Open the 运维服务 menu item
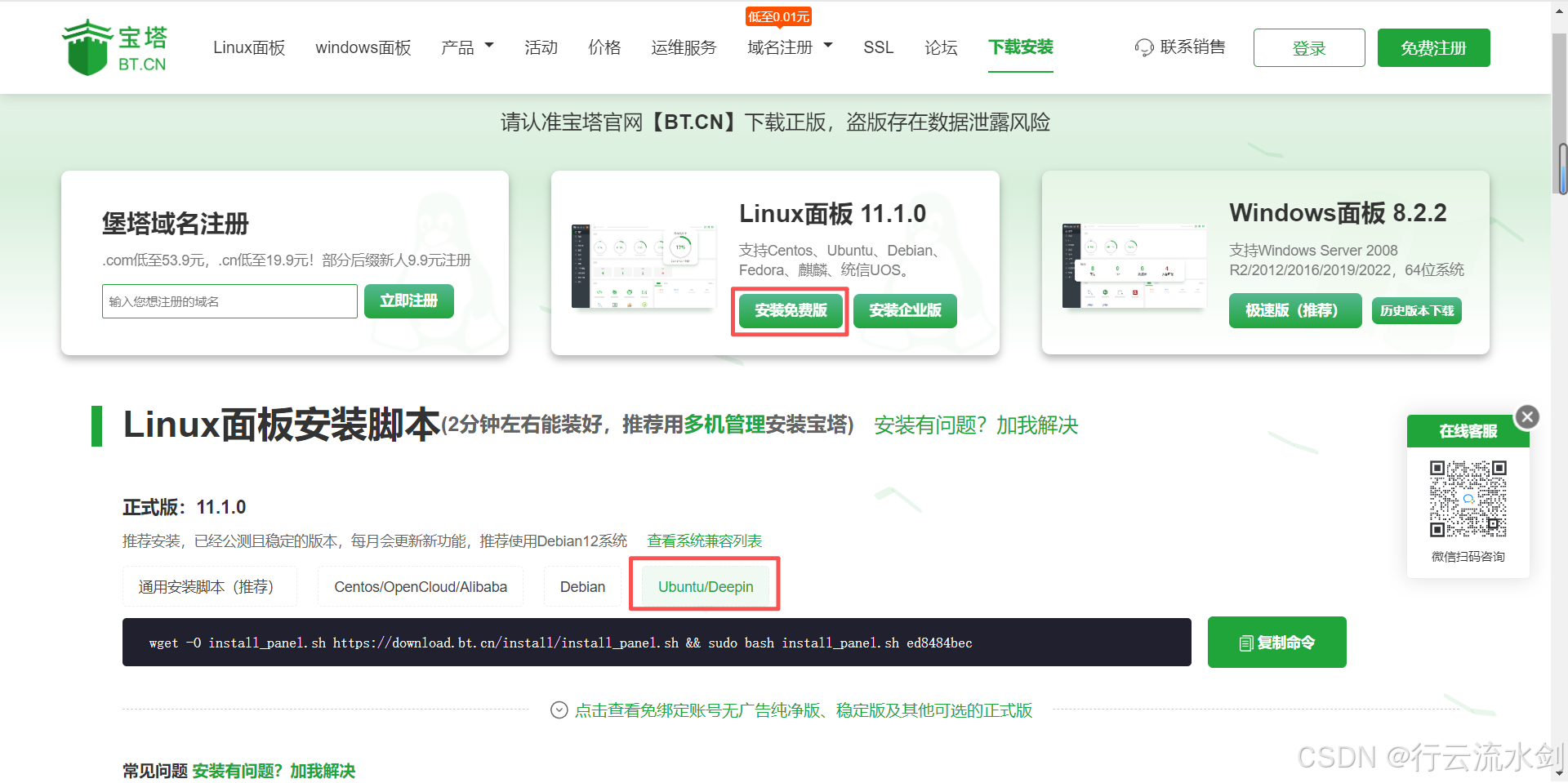This screenshot has height=783, width=1568. [684, 47]
